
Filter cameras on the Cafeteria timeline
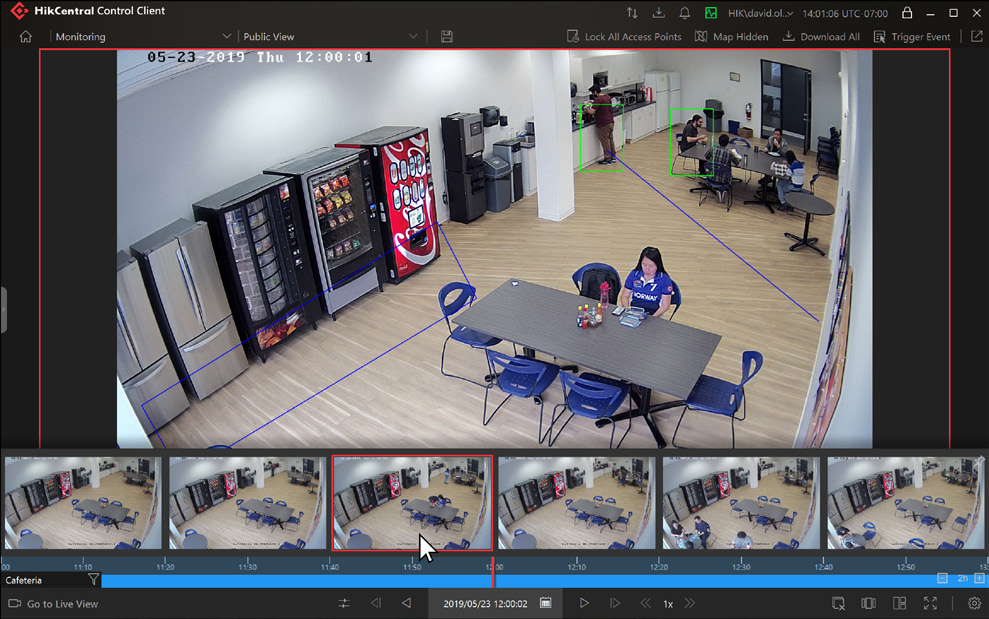pos(94,579)
